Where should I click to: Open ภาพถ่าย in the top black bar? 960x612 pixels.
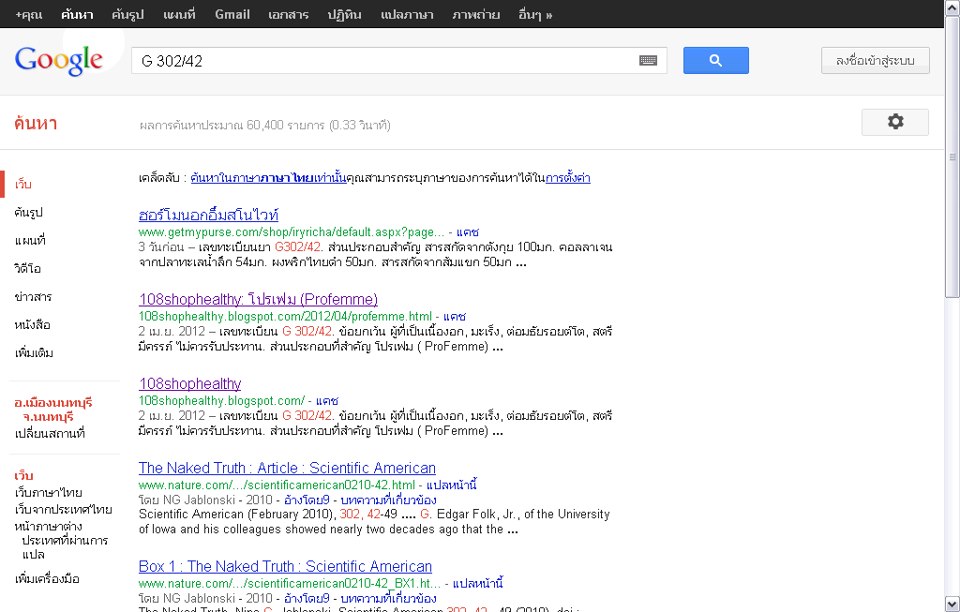[x=476, y=15]
